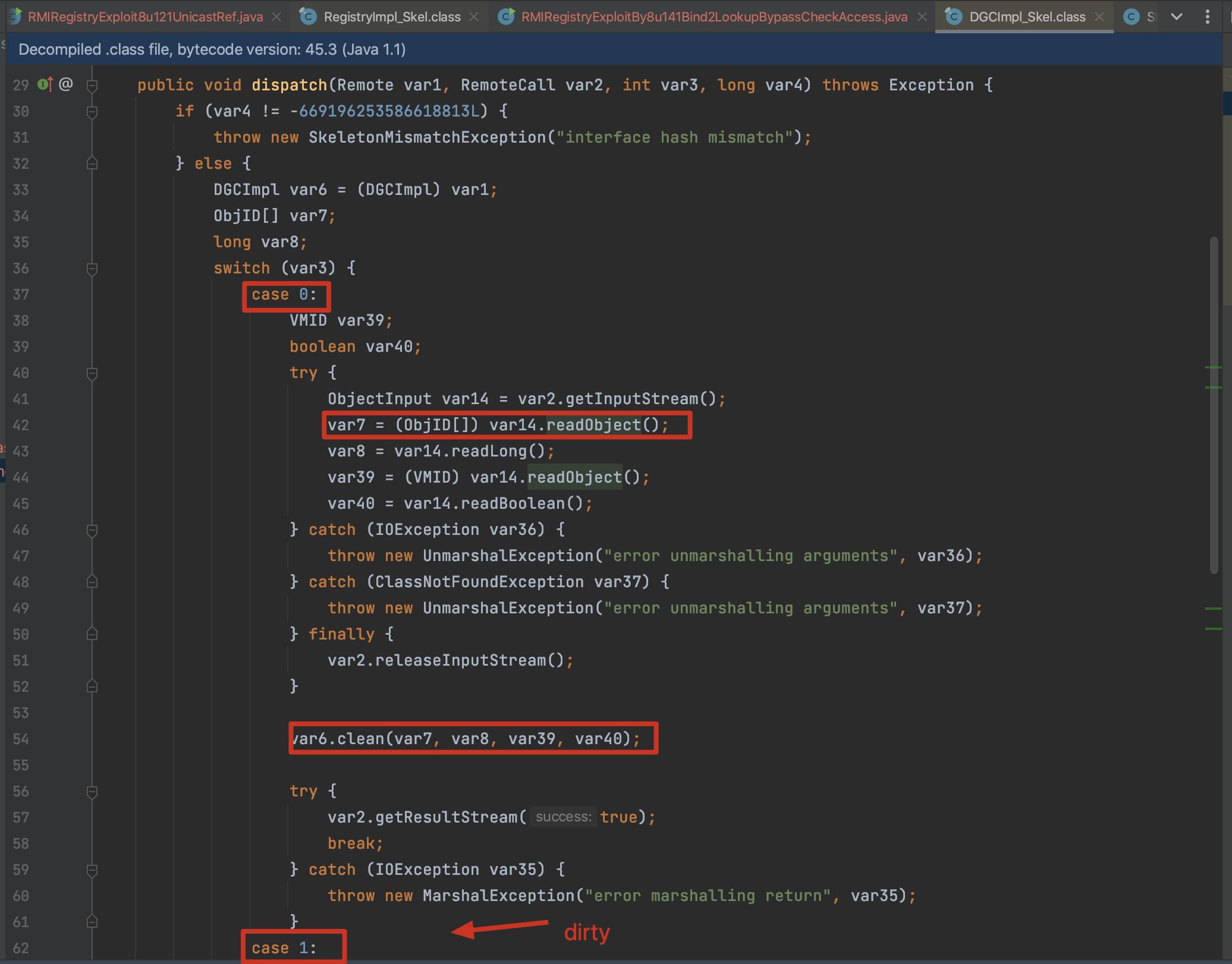Click Java icon on Bind2LookupBypassCheckAccess tab
This screenshot has height=964, width=1232.
pos(506,17)
